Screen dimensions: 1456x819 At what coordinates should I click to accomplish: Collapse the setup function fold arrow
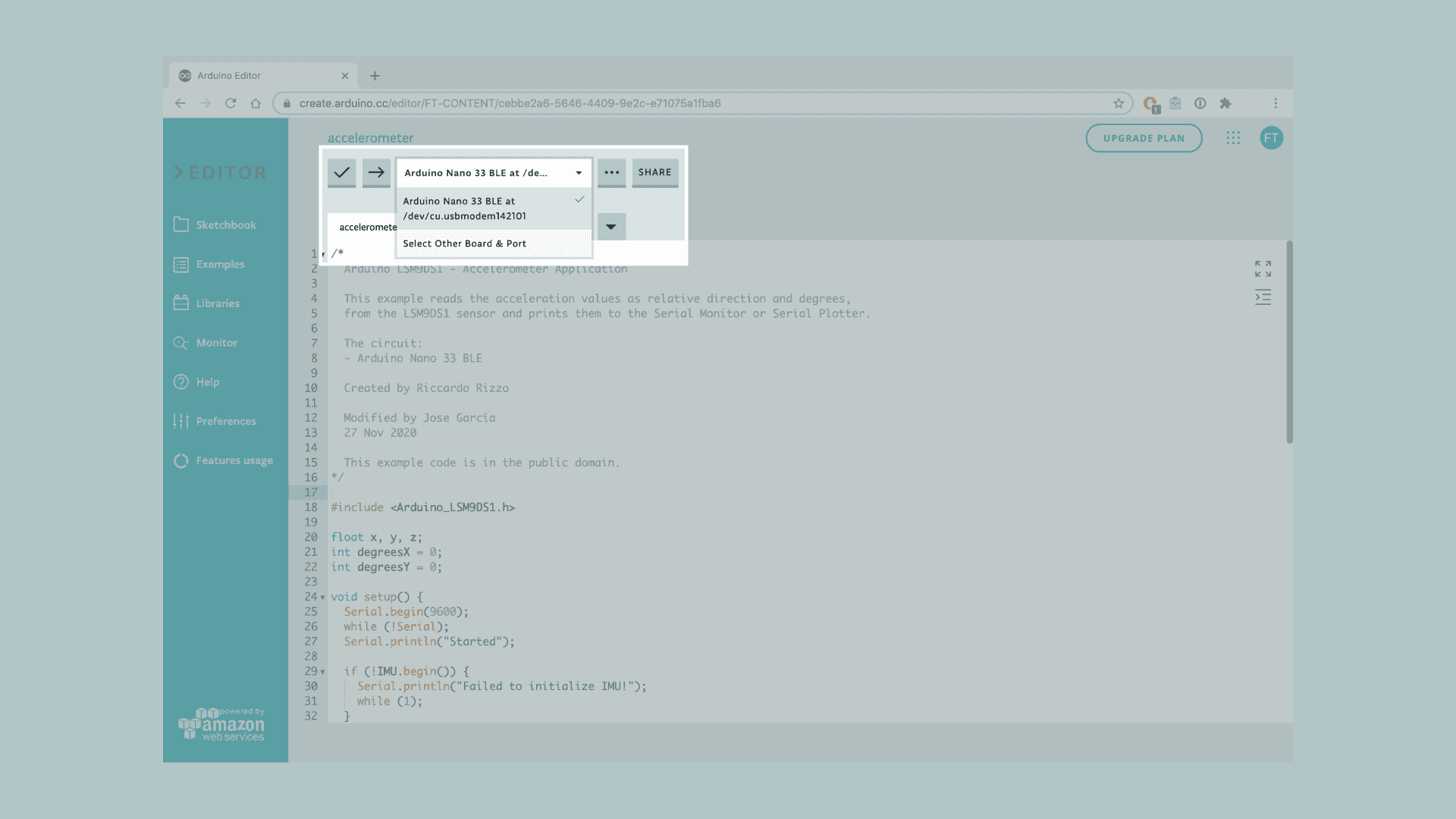pos(323,598)
